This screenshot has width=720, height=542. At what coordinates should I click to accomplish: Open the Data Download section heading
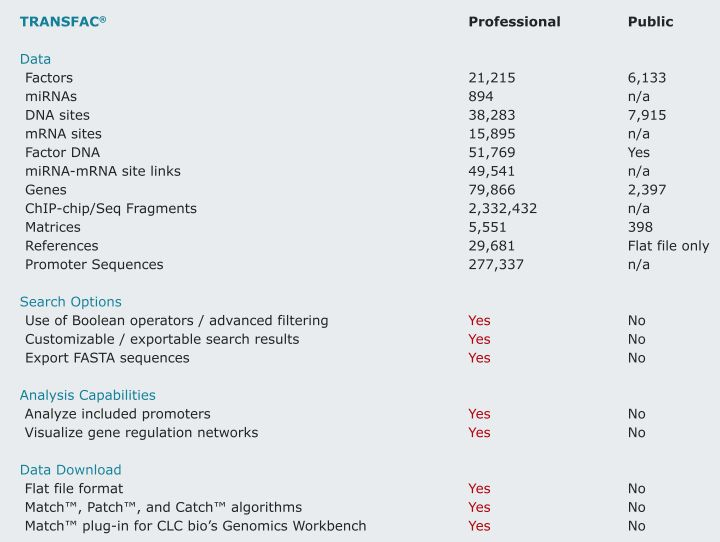70,470
